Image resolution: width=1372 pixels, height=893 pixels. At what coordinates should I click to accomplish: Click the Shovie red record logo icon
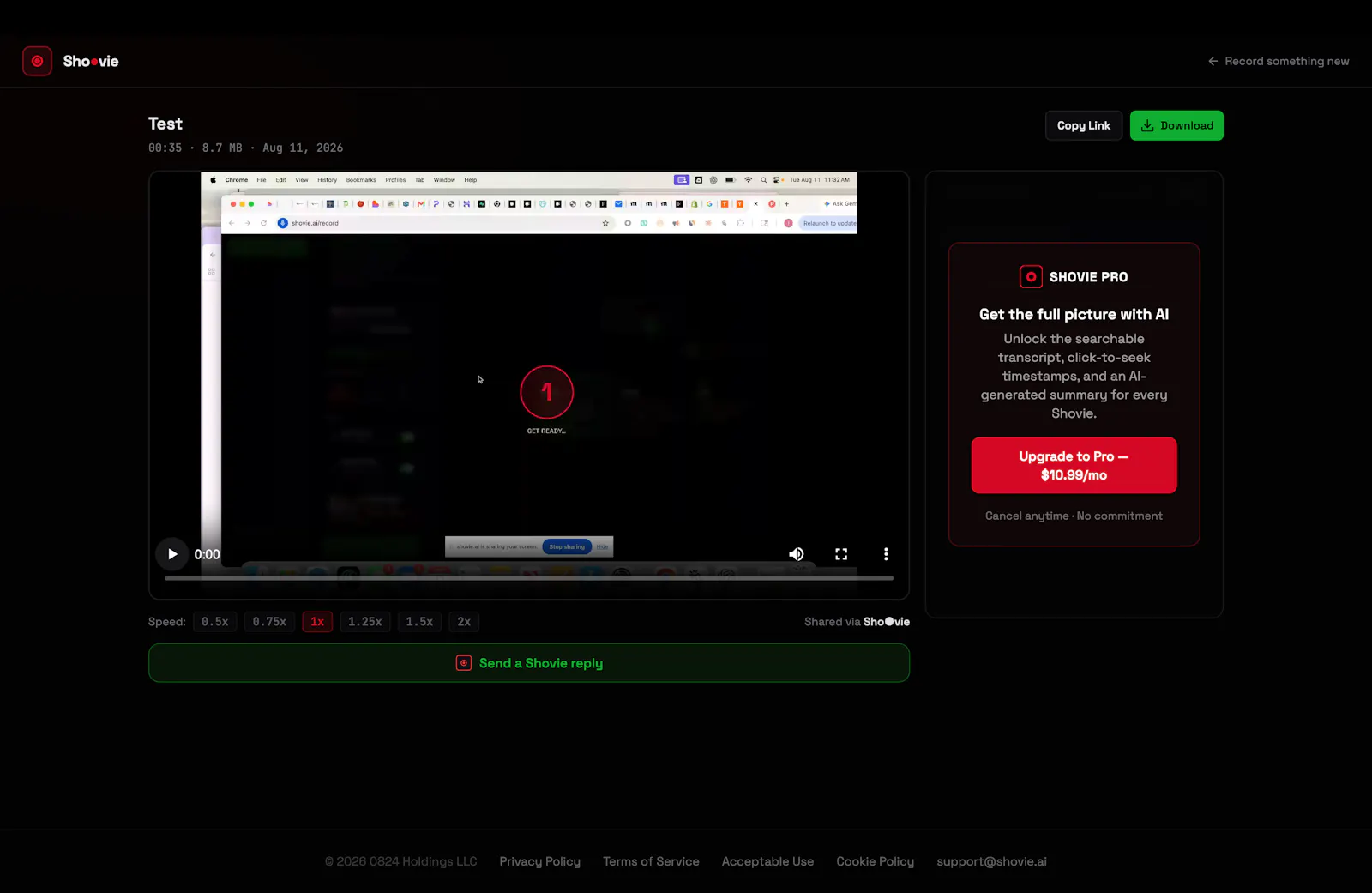[37, 61]
